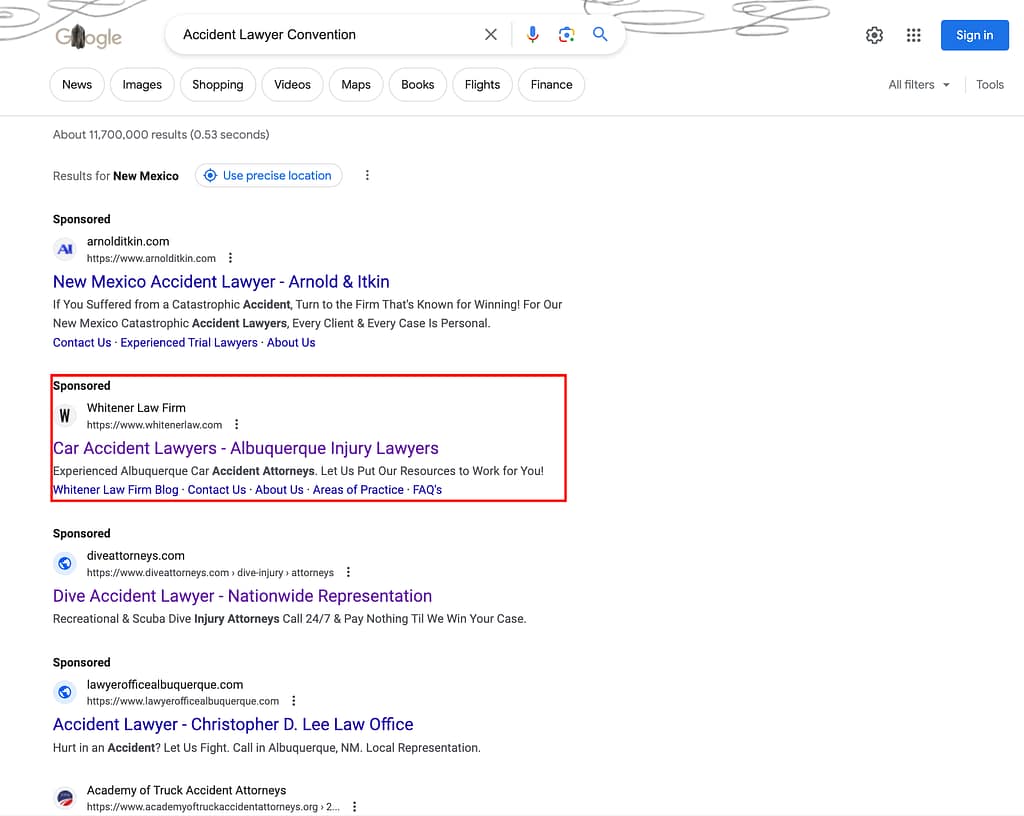Open the FAQ's sitelink
Screen dimensions: 1024x816
point(427,490)
